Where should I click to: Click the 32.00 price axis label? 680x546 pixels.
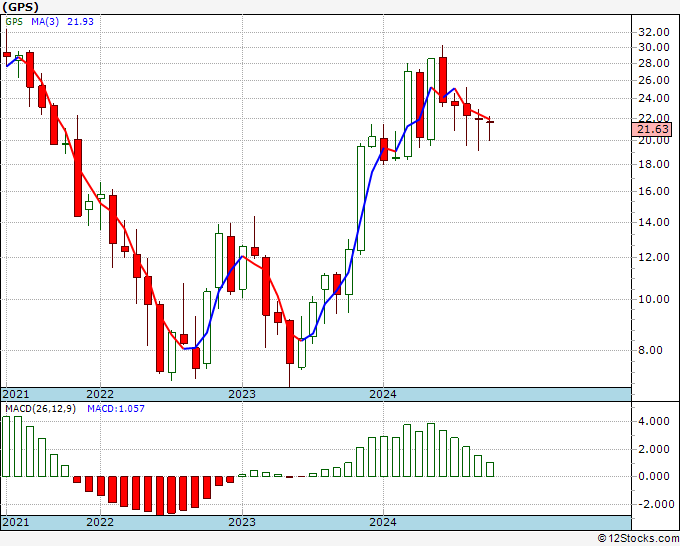654,32
